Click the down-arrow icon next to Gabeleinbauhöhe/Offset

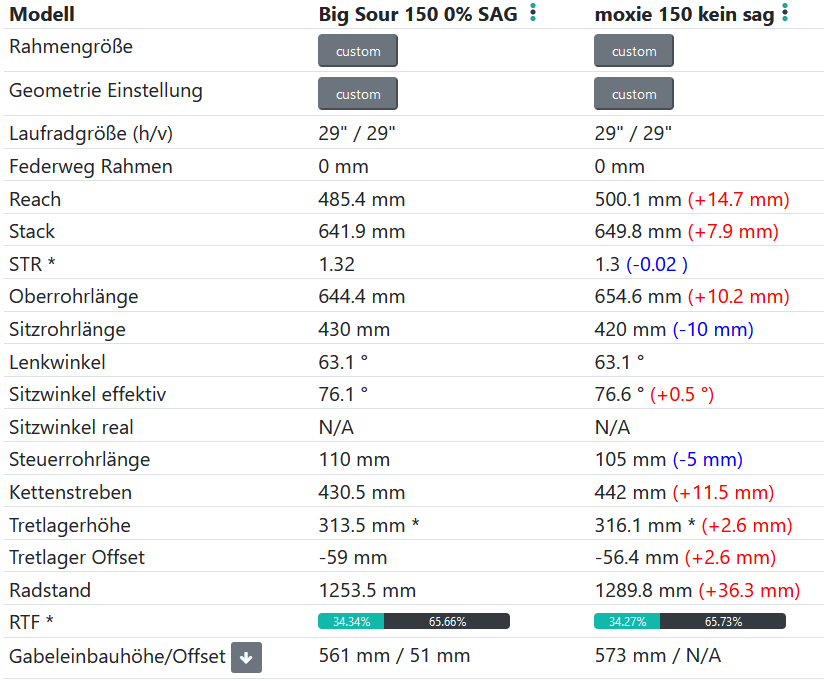point(246,657)
